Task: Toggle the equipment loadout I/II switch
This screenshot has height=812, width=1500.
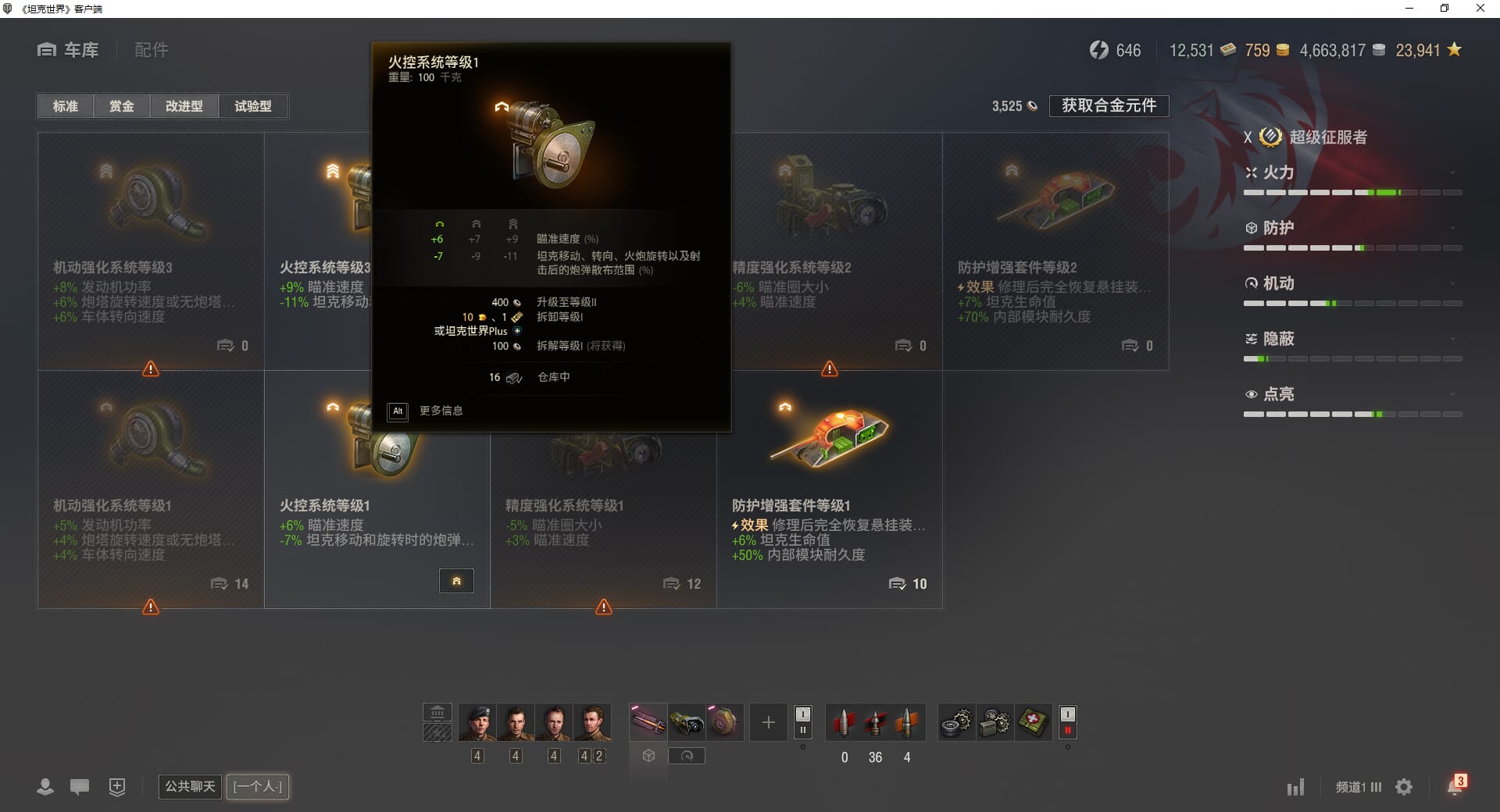Action: 802,721
